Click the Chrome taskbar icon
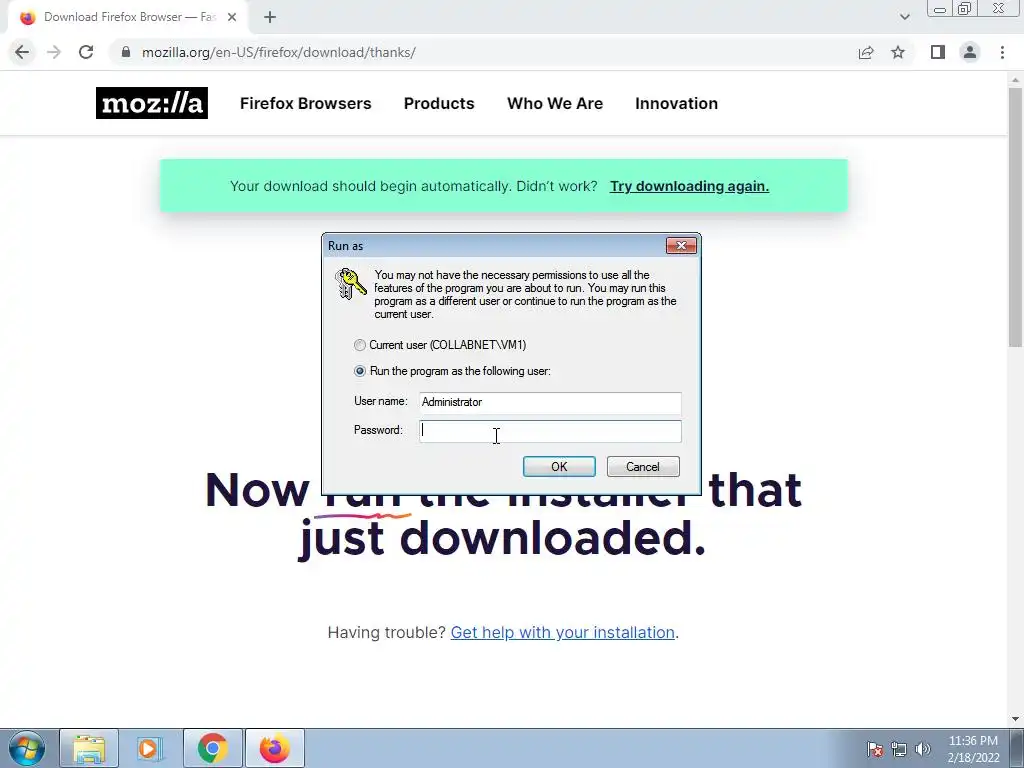Viewport: 1024px width, 768px height. coord(213,748)
